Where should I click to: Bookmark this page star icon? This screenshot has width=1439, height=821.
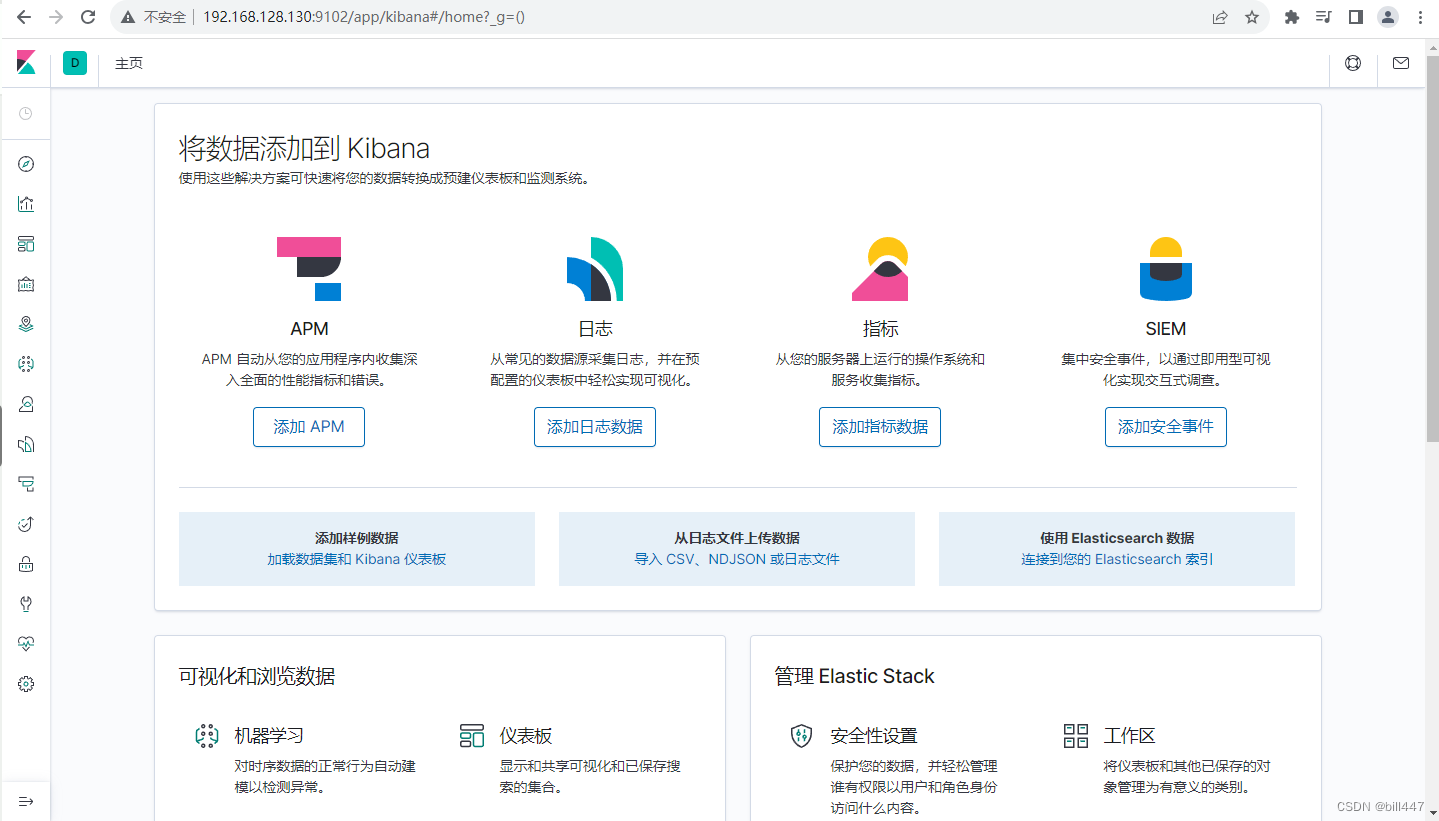(1252, 17)
